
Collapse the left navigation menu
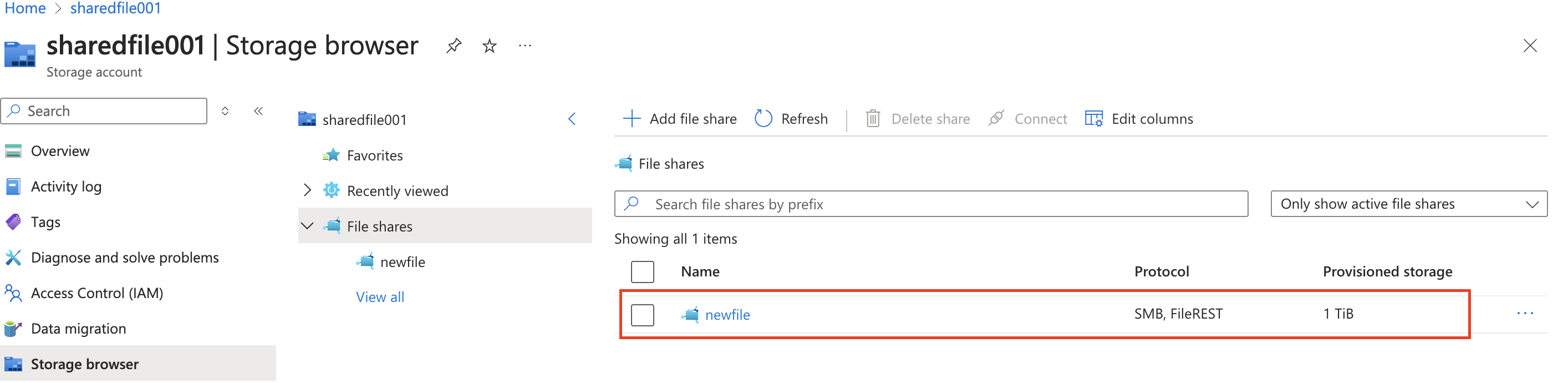click(x=258, y=111)
